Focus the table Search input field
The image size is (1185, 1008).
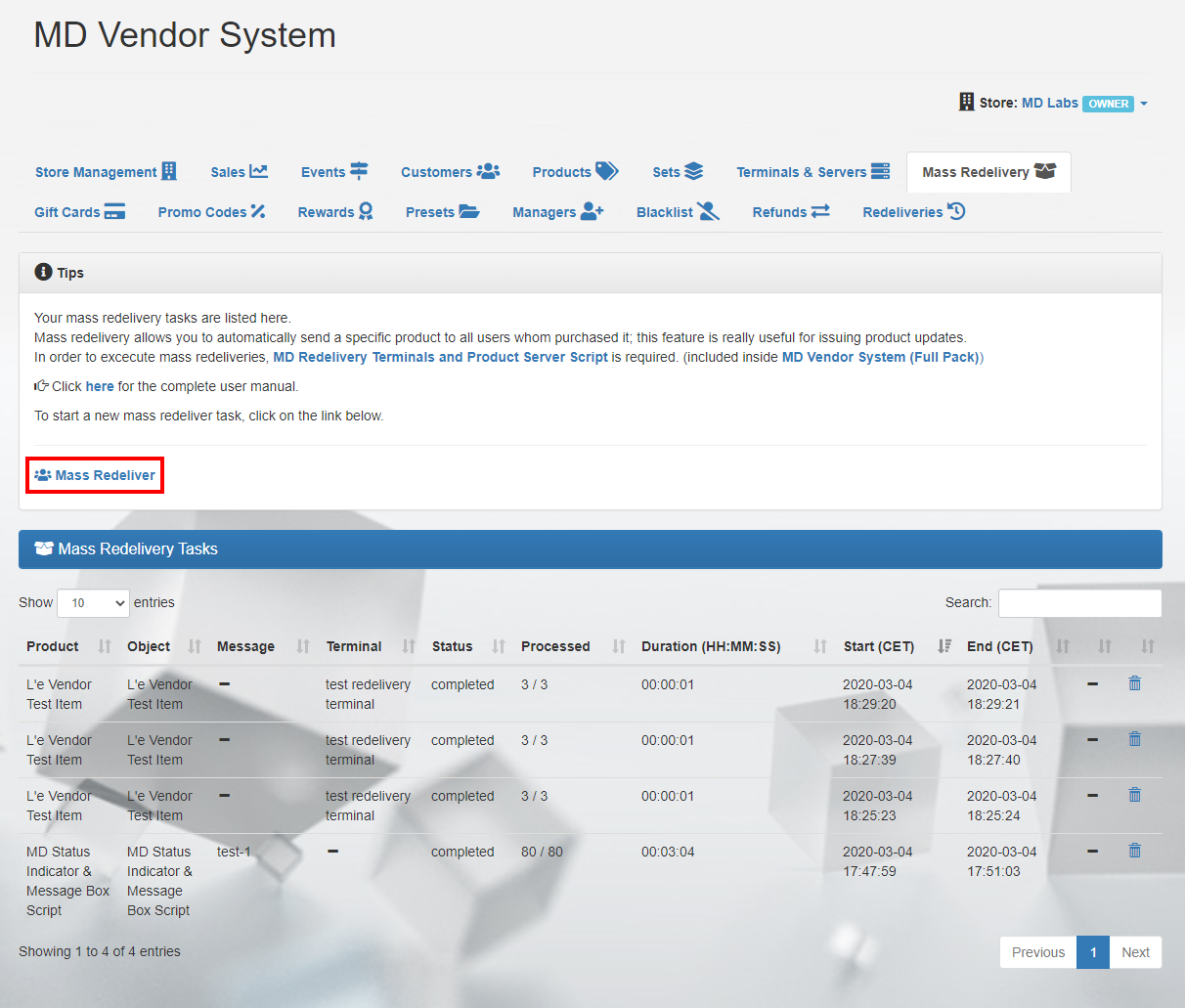1079,603
